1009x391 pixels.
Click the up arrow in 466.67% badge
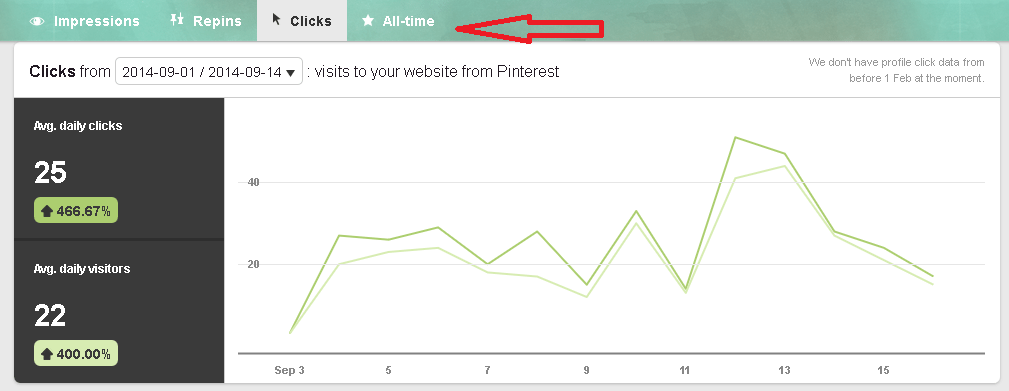46,211
